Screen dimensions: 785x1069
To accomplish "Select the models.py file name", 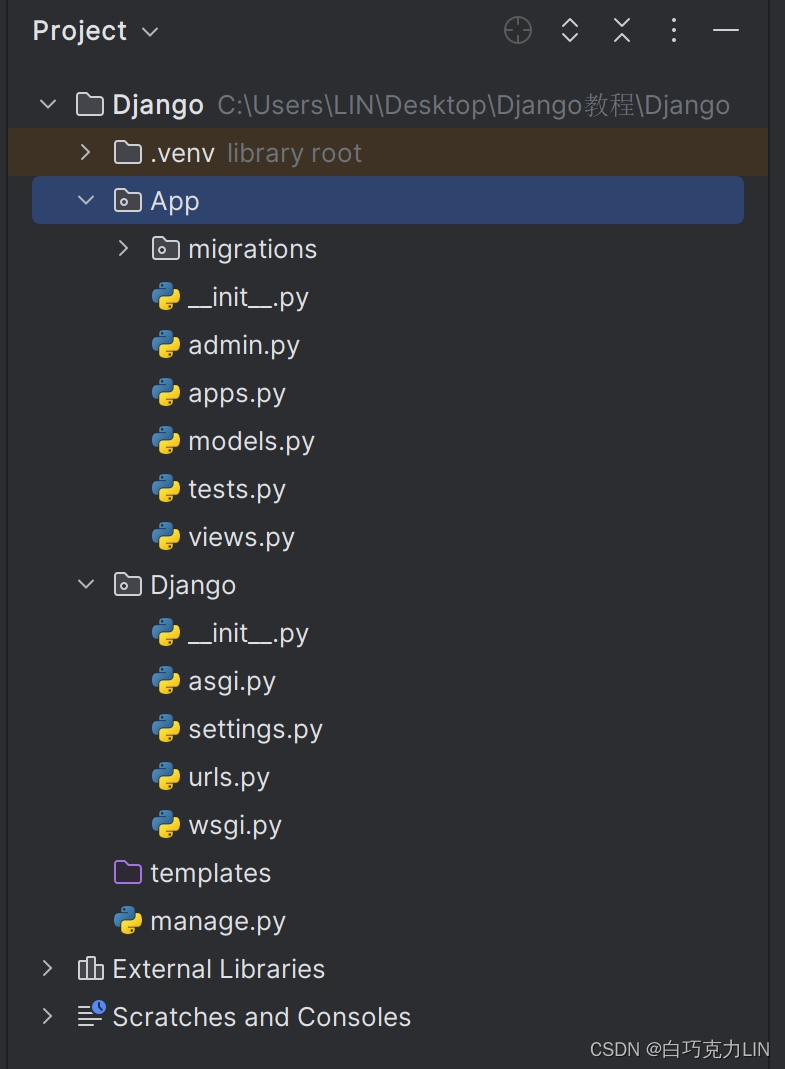I will pyautogui.click(x=251, y=442).
